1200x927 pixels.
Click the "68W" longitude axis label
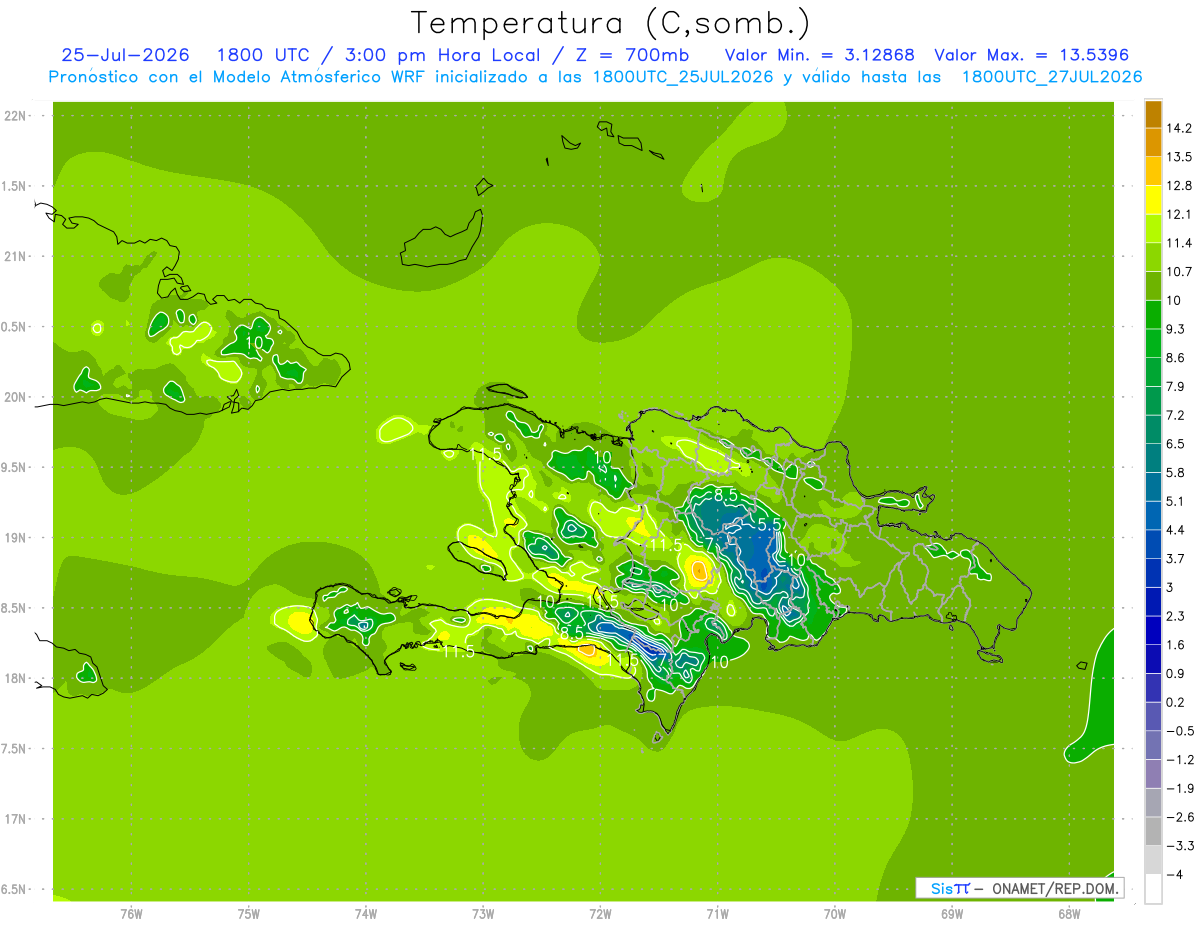(x=1069, y=914)
